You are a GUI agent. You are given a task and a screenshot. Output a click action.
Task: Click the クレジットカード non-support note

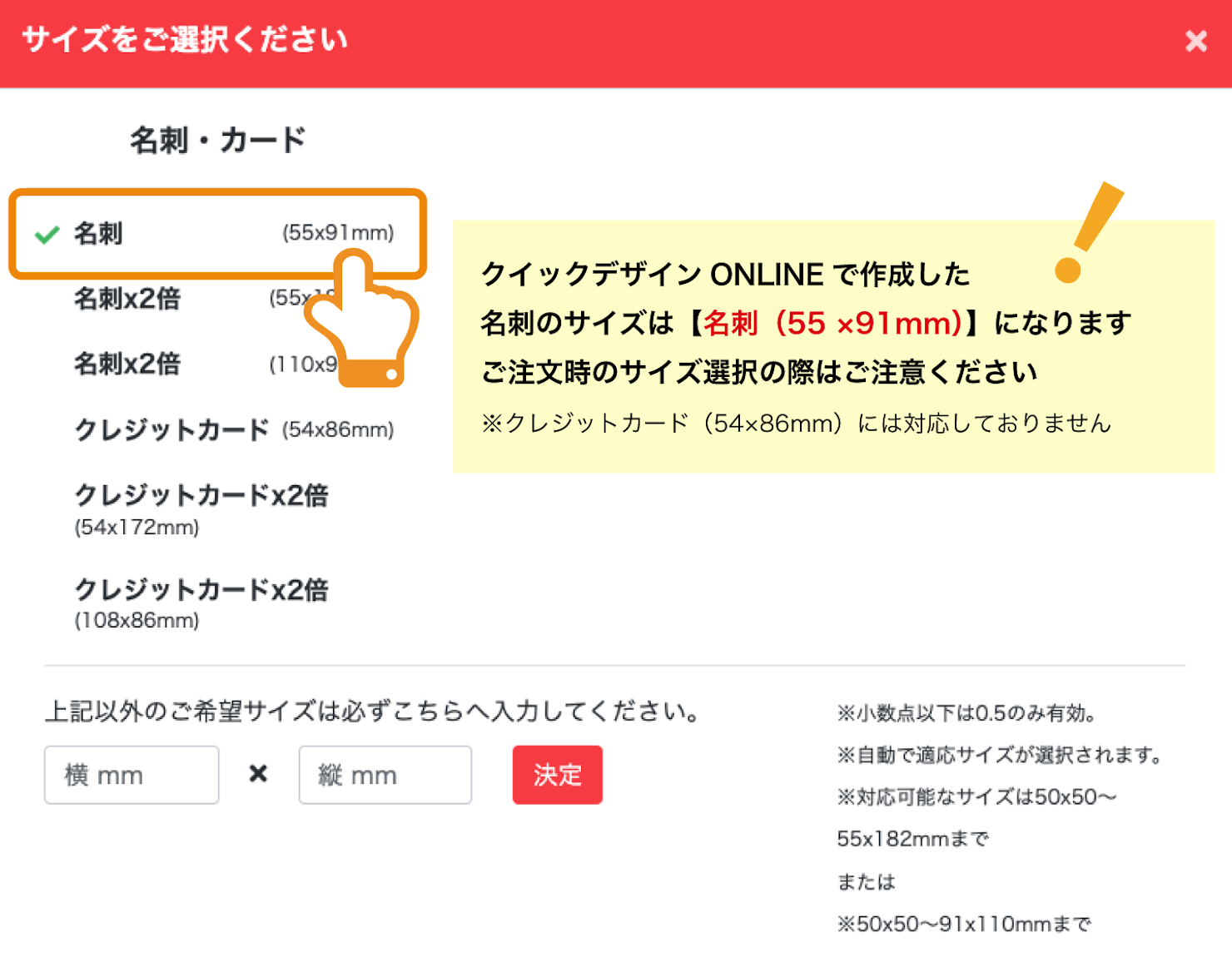(797, 423)
